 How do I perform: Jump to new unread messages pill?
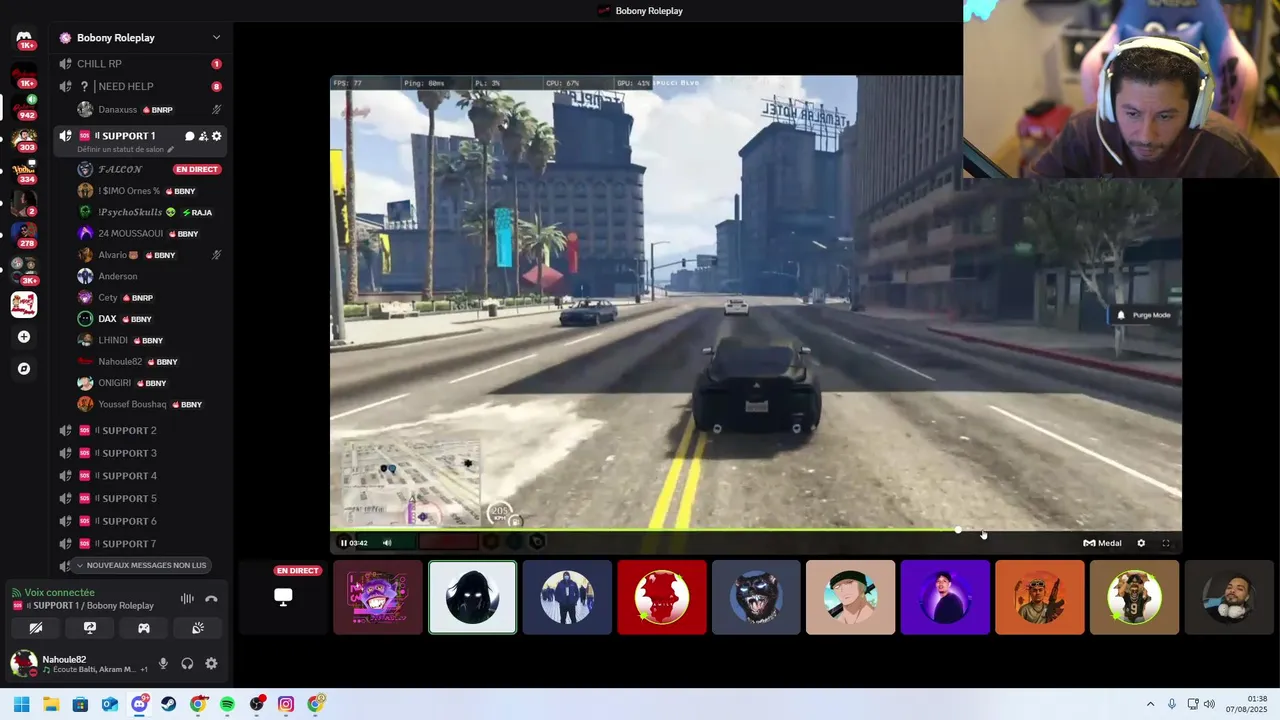click(x=140, y=565)
